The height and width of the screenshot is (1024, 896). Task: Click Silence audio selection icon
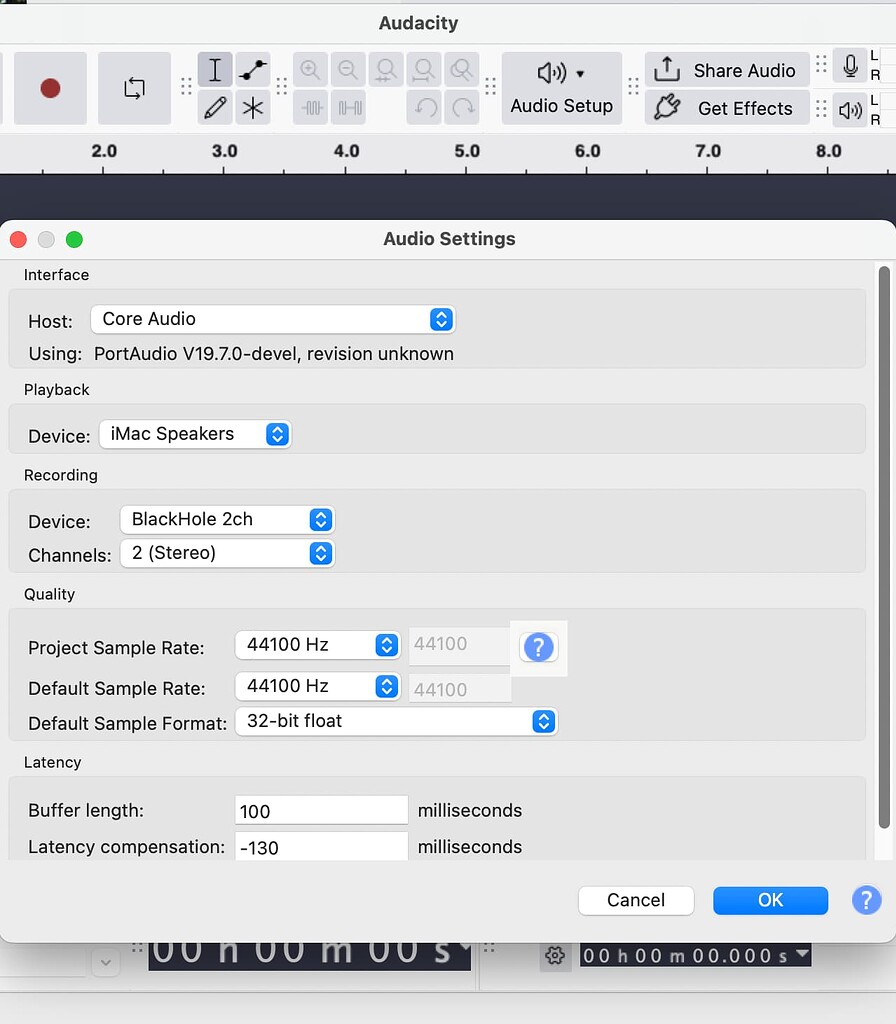pos(348,108)
